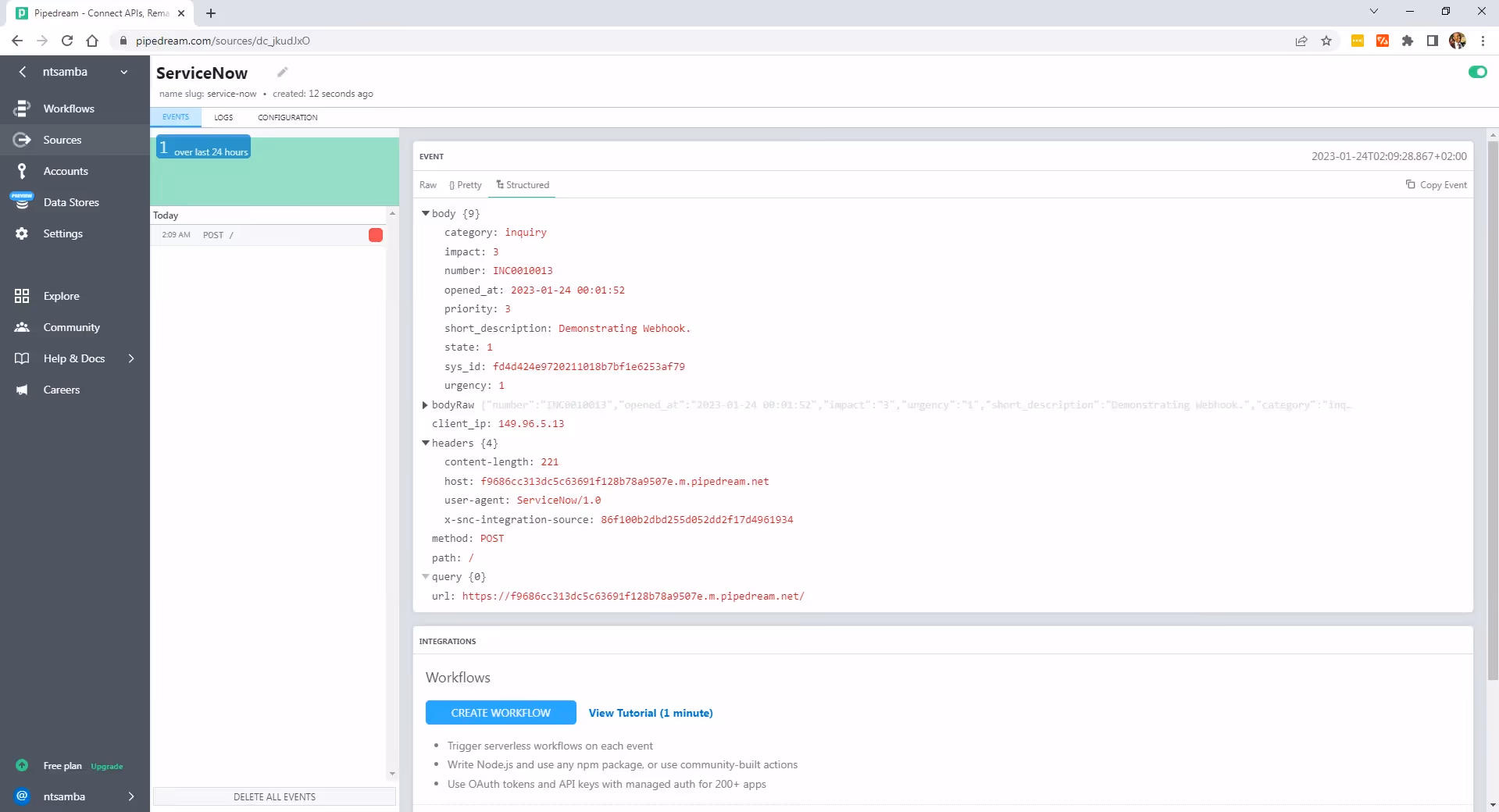Click the Explore grid icon
The image size is (1499, 812).
tap(22, 296)
